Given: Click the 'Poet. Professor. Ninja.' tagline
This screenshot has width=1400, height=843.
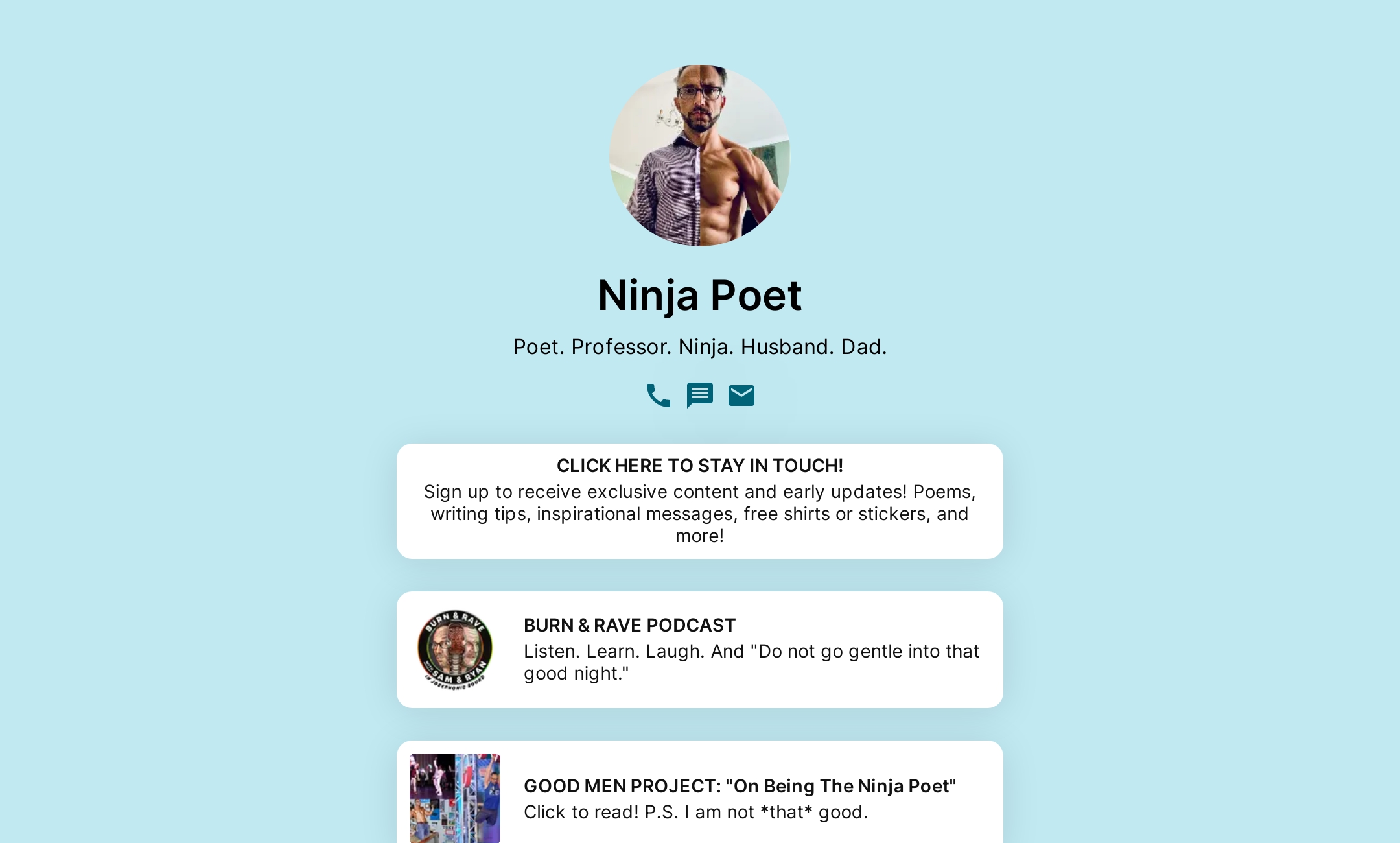Looking at the screenshot, I should (699, 346).
